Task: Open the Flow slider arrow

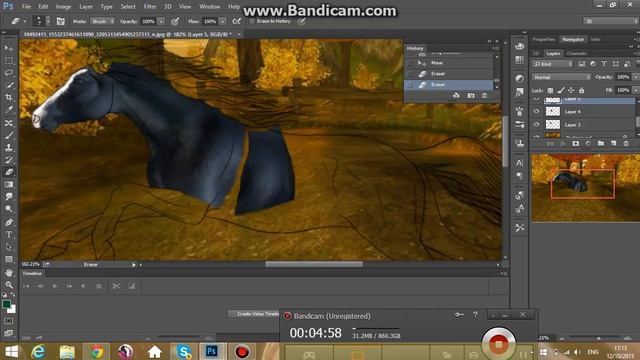Action: 223,21
